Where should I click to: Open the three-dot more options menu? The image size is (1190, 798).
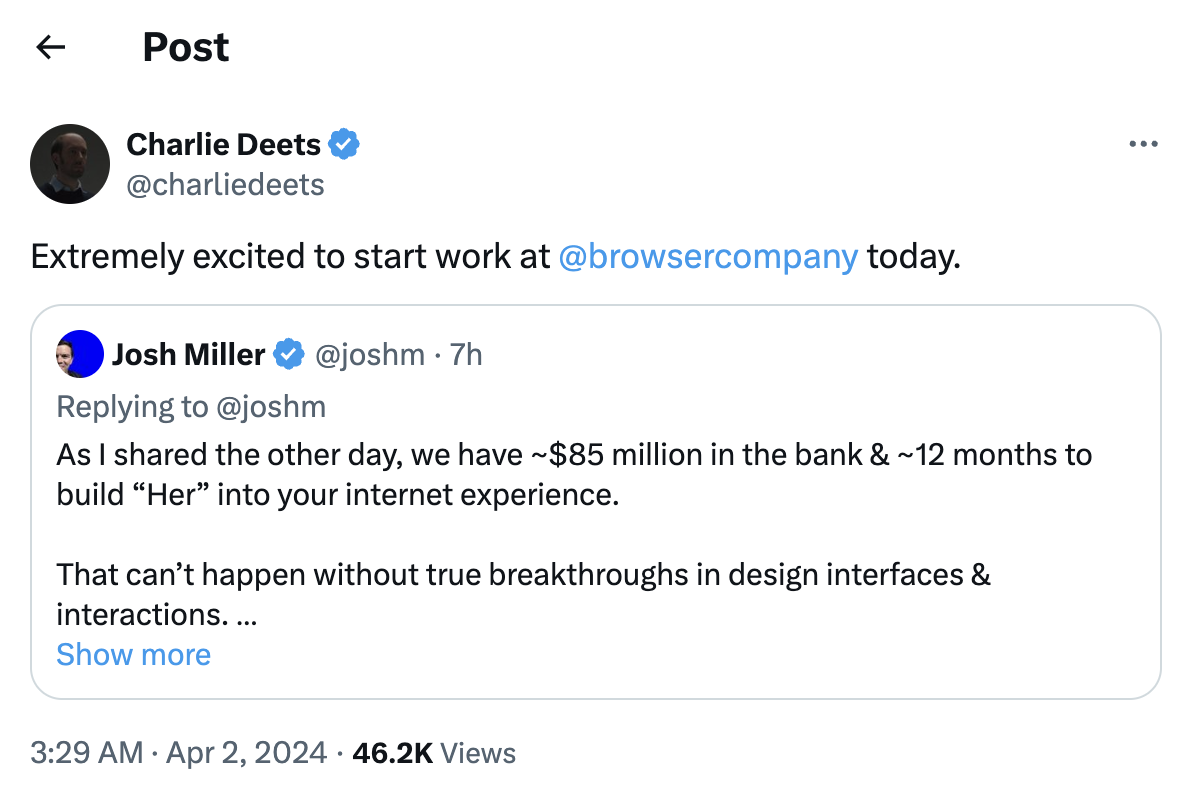[x=1143, y=144]
